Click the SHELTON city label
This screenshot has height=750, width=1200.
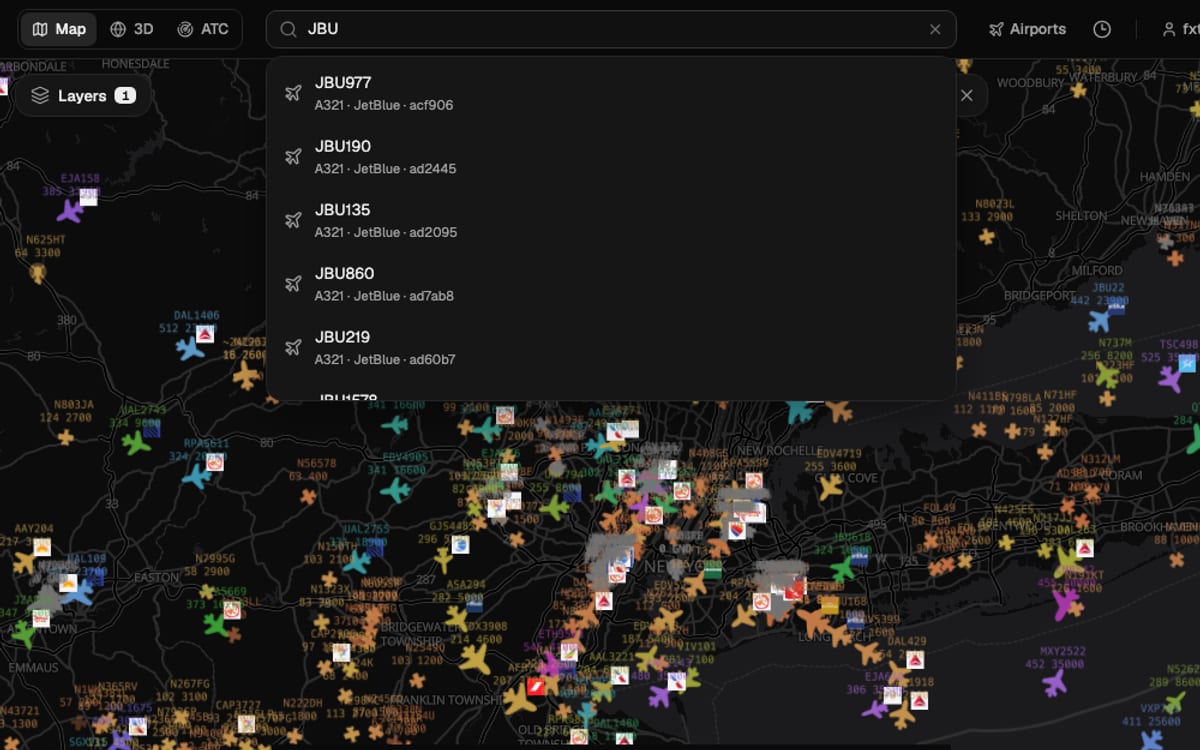pyautogui.click(x=1081, y=215)
